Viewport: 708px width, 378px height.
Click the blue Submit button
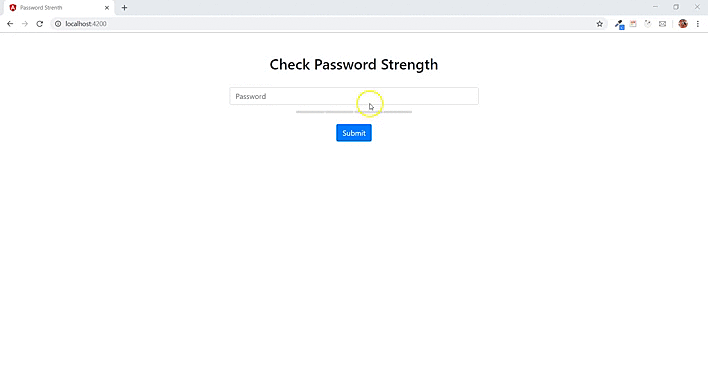(x=354, y=133)
